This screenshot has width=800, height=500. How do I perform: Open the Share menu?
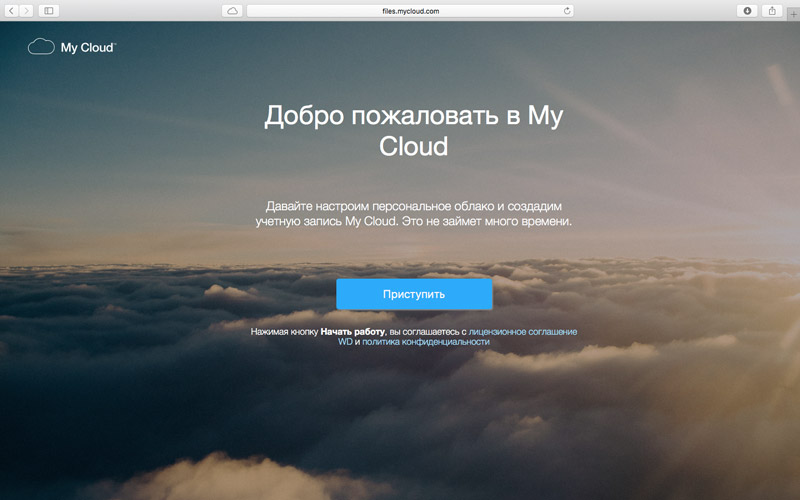tap(772, 10)
